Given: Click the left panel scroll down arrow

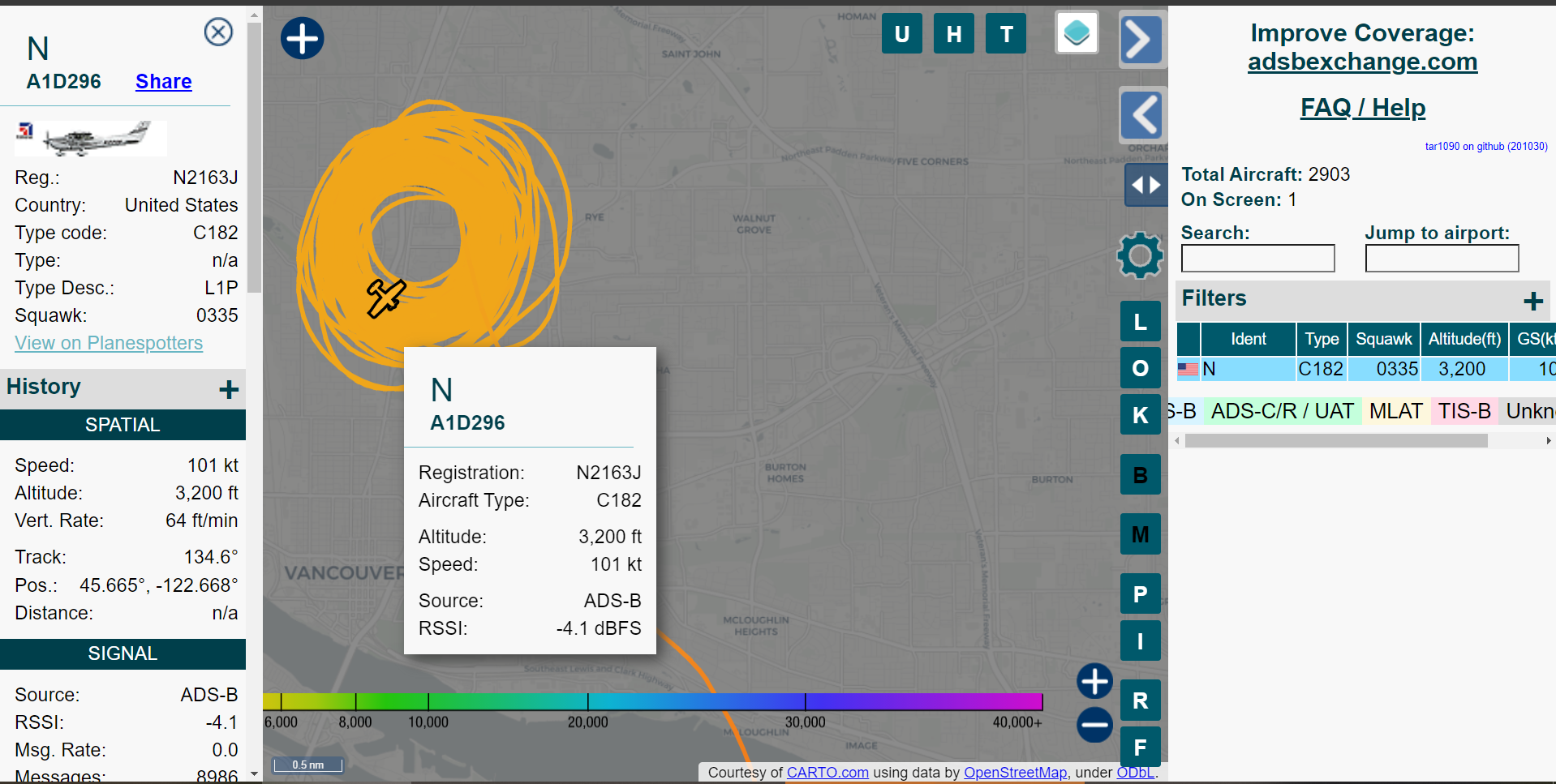Looking at the screenshot, I should click(x=255, y=774).
